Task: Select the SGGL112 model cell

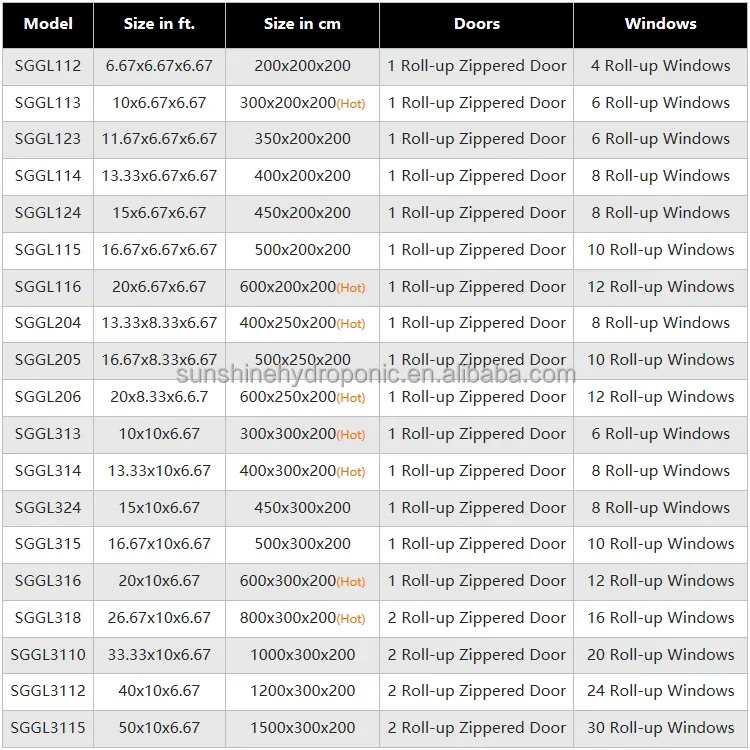Action: coord(48,66)
